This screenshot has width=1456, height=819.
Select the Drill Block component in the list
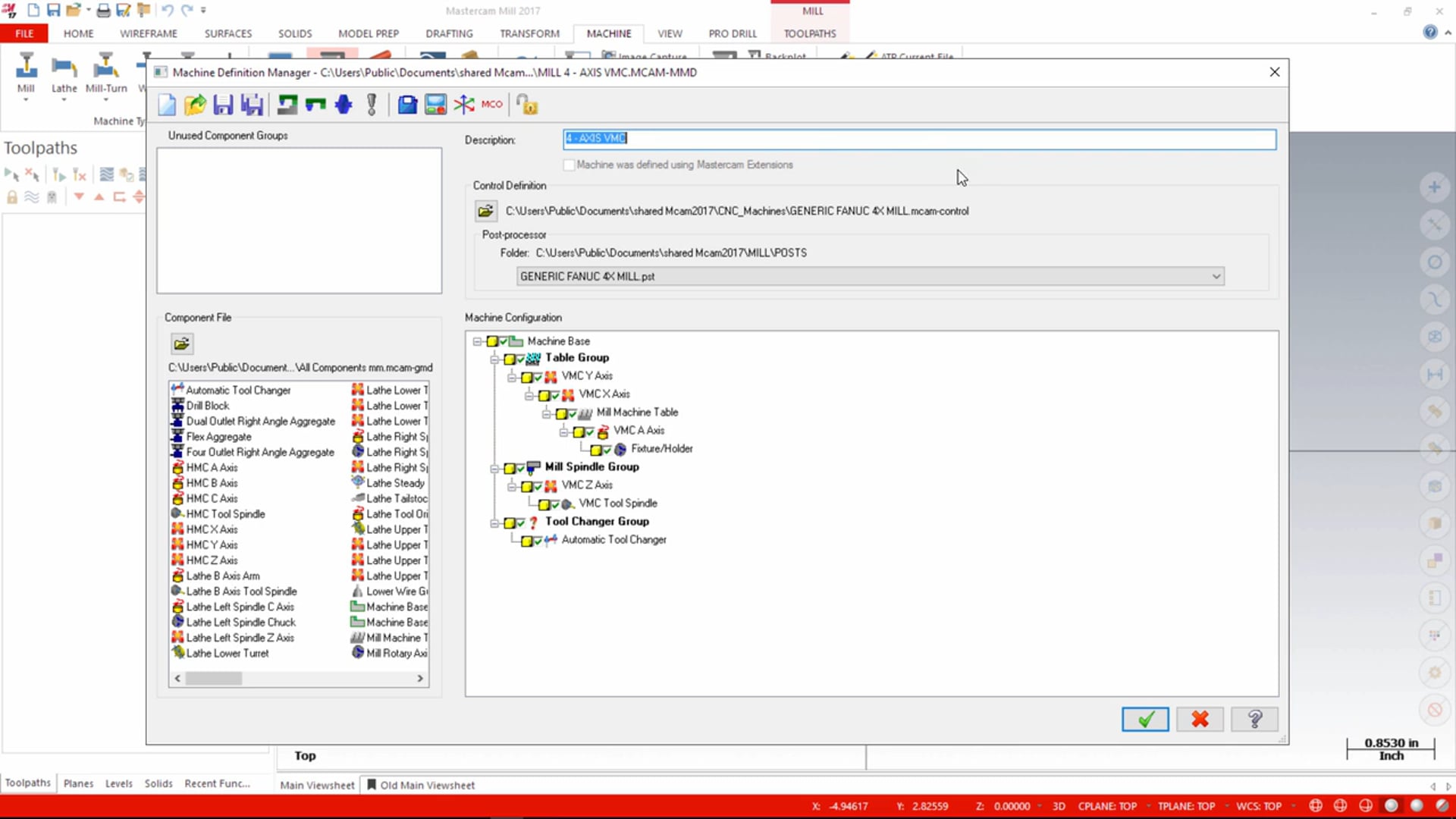201,406
